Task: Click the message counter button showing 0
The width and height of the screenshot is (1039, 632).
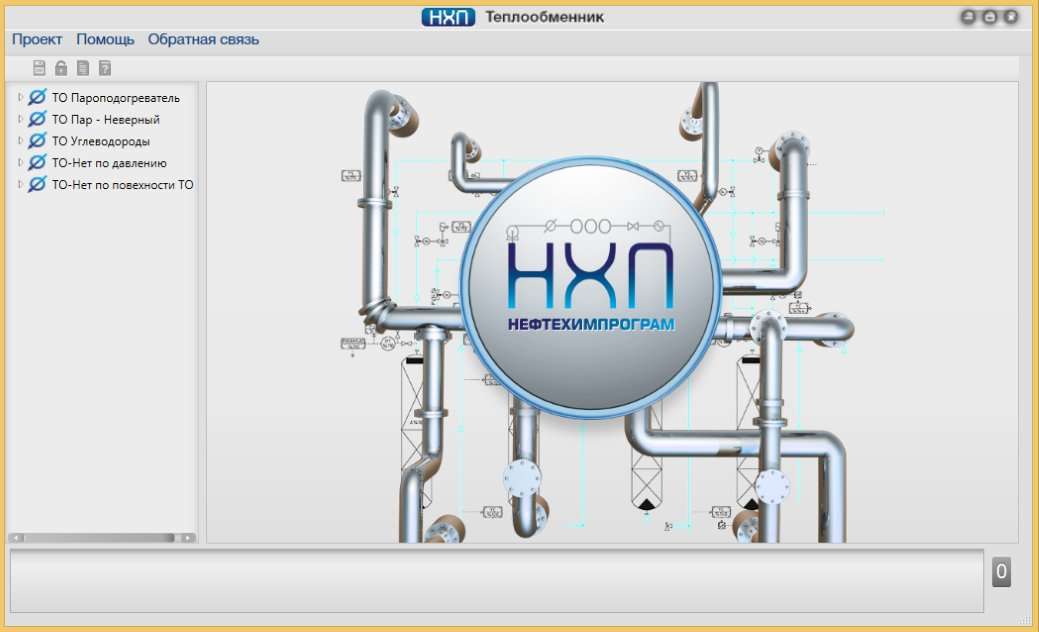Action: 1001,572
